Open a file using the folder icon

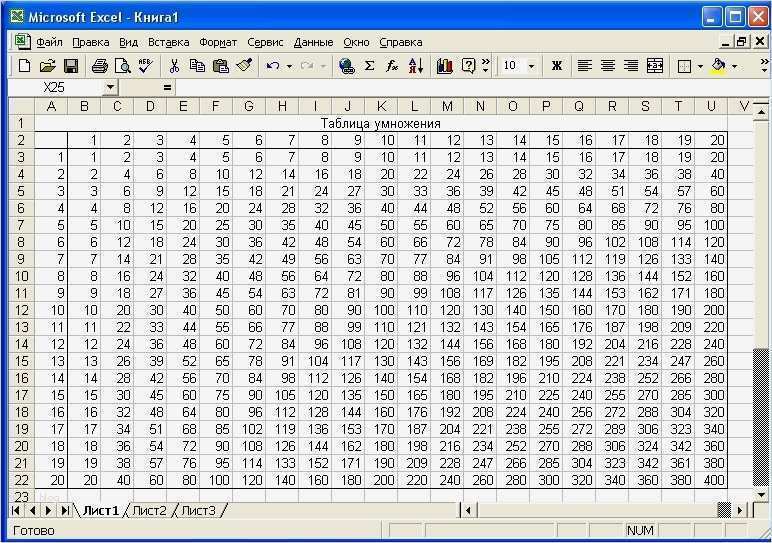47,65
